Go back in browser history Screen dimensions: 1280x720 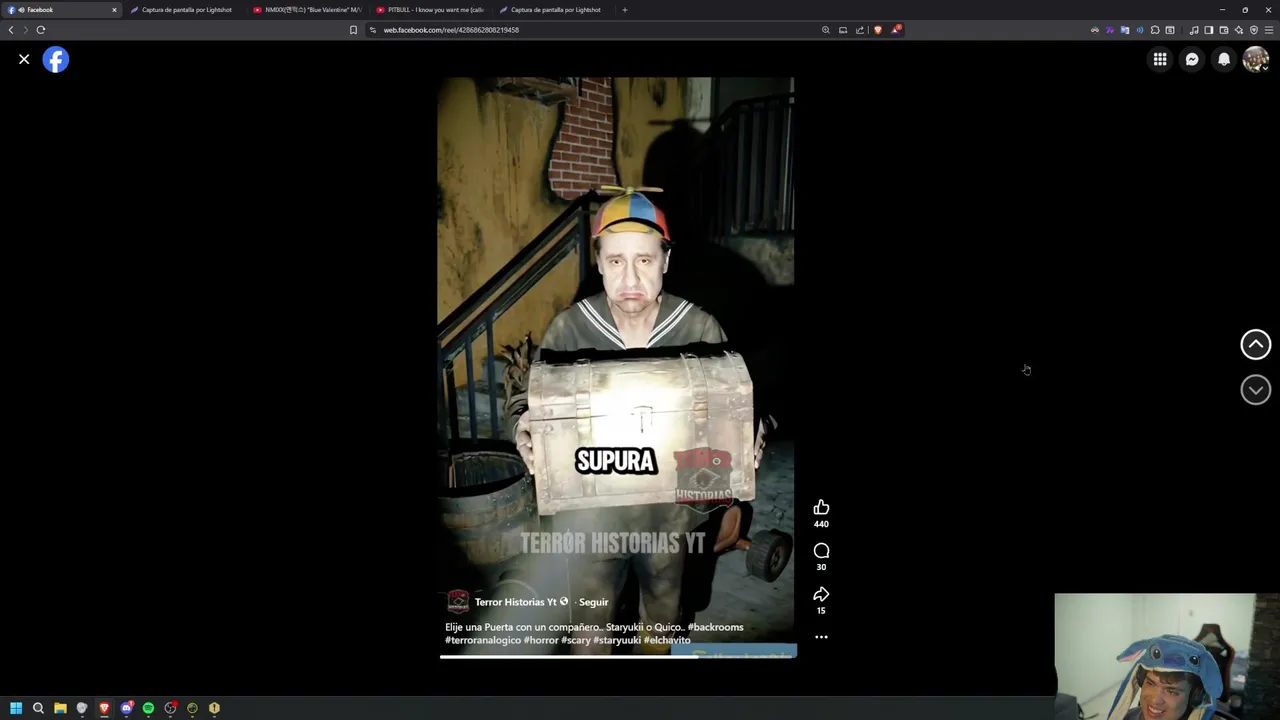11,30
